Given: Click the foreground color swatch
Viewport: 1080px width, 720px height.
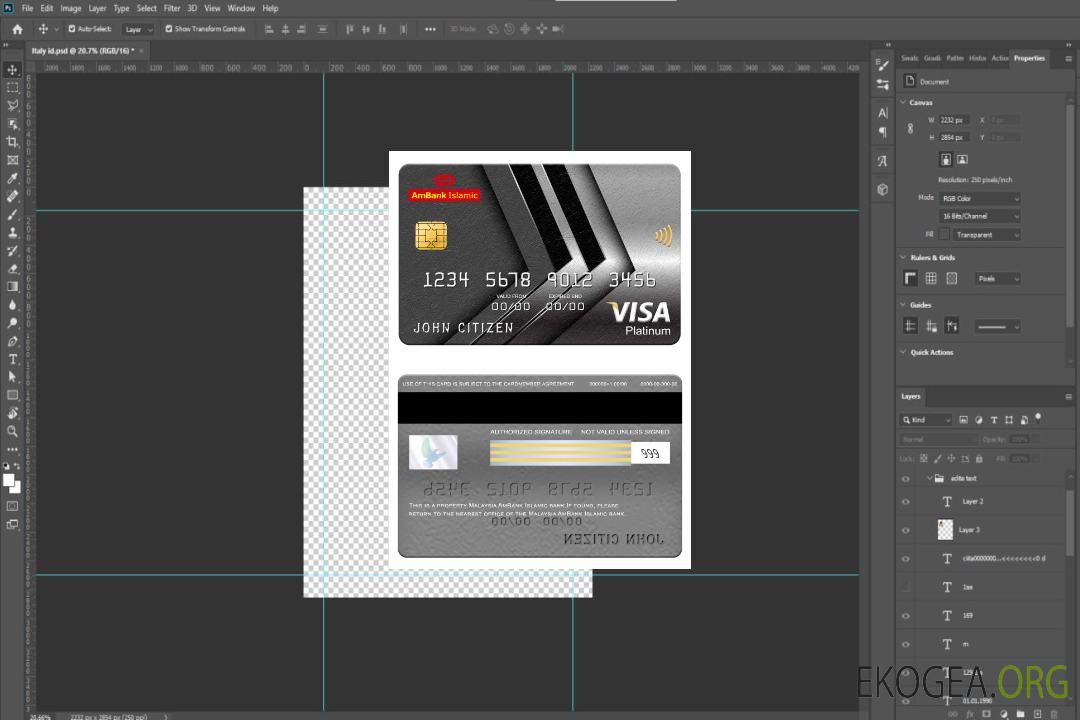Looking at the screenshot, I should point(9,480).
